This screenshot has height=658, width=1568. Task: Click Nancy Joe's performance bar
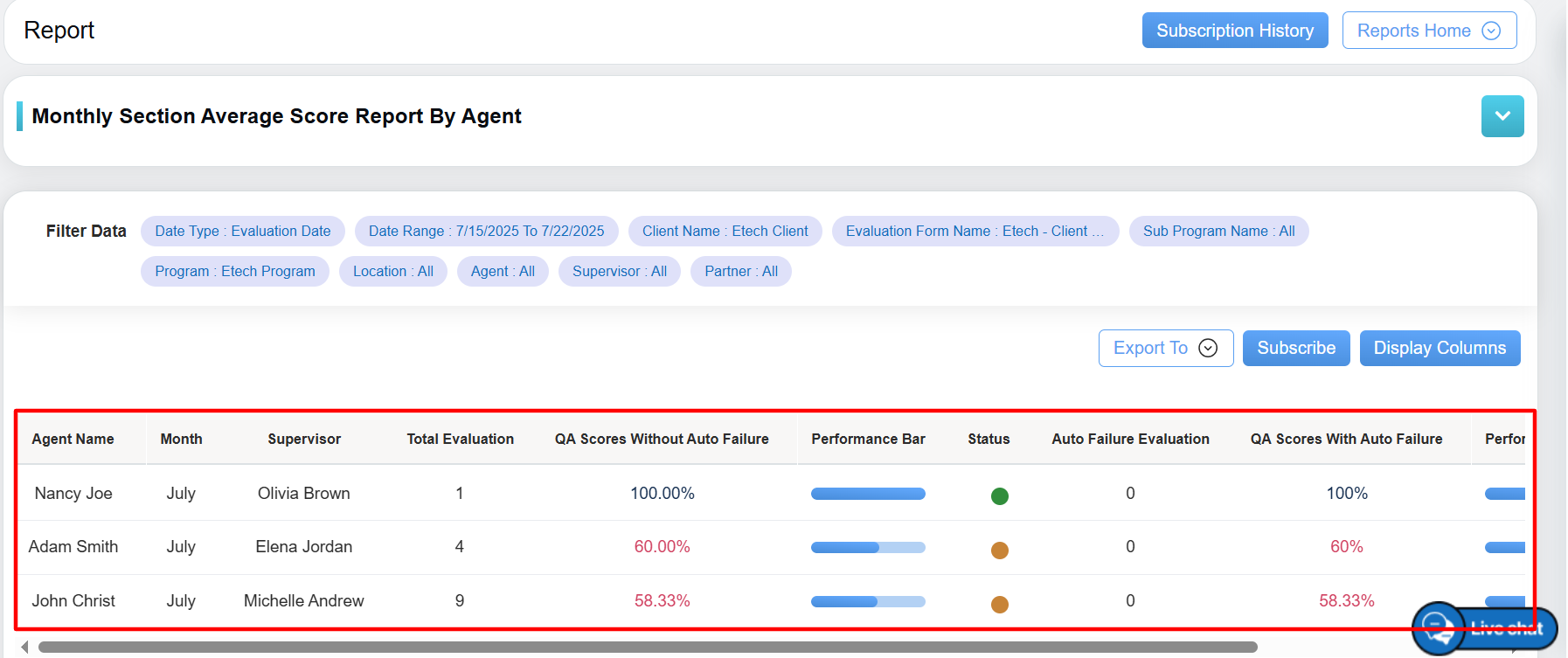pyautogui.click(x=867, y=494)
